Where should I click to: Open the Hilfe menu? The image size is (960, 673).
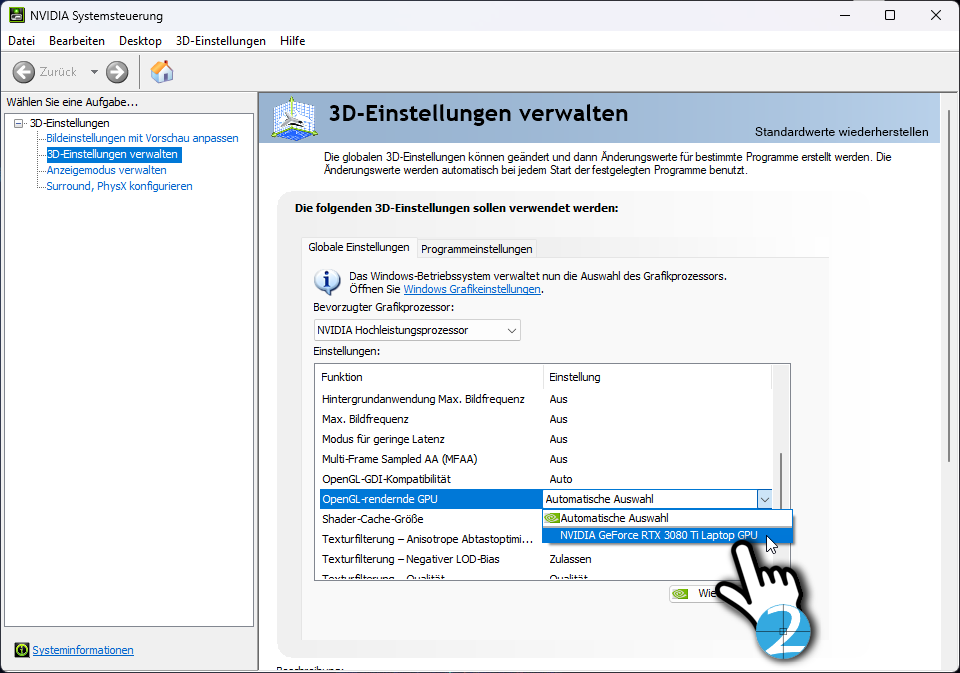292,40
